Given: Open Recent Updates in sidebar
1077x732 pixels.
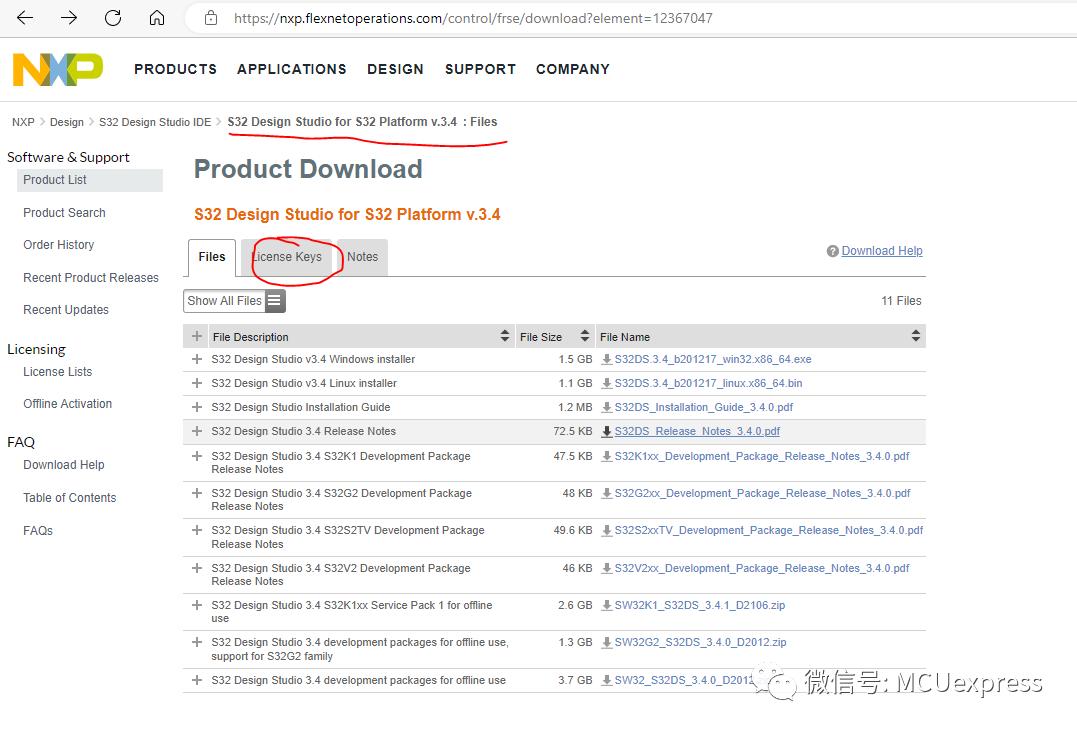Looking at the screenshot, I should (66, 310).
